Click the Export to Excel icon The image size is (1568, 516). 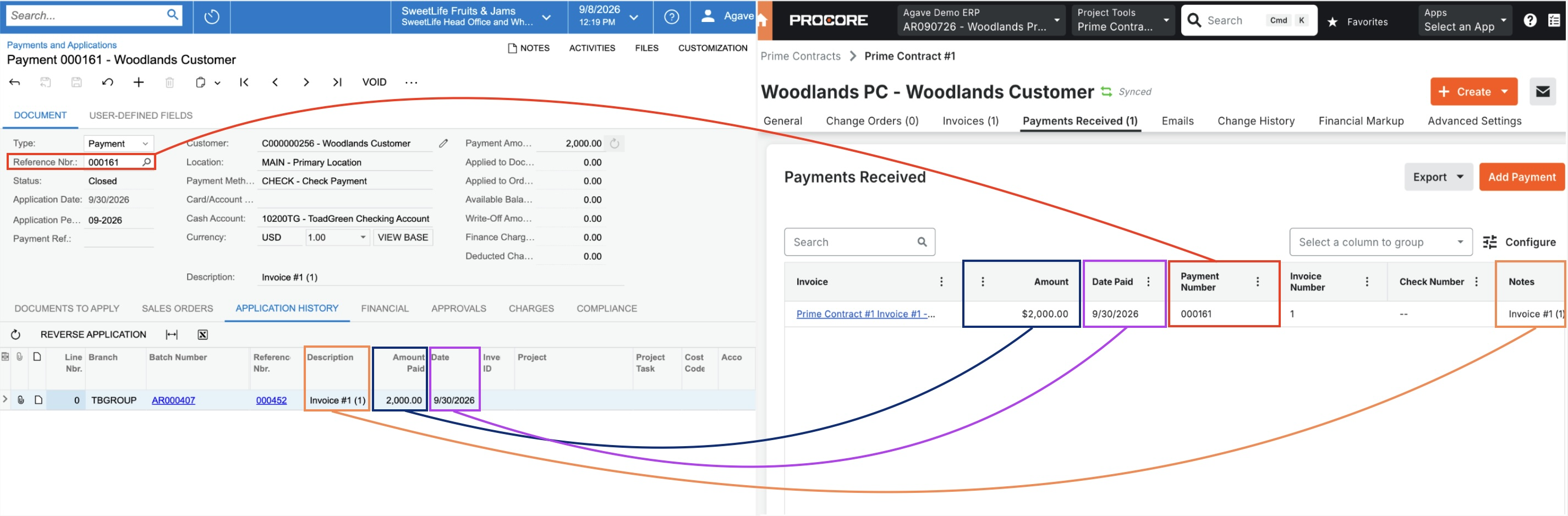point(202,334)
